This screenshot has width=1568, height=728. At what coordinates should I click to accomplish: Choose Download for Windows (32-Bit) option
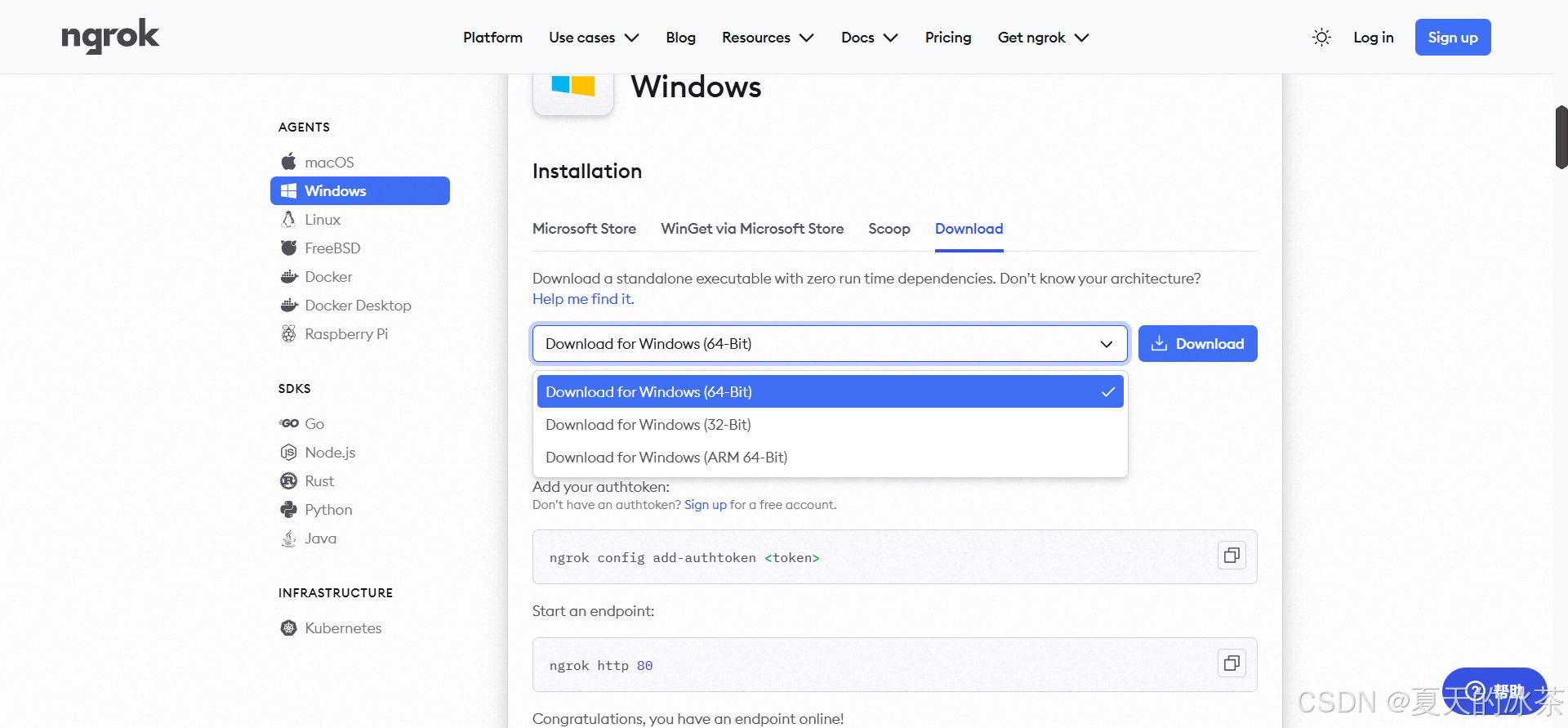[830, 424]
